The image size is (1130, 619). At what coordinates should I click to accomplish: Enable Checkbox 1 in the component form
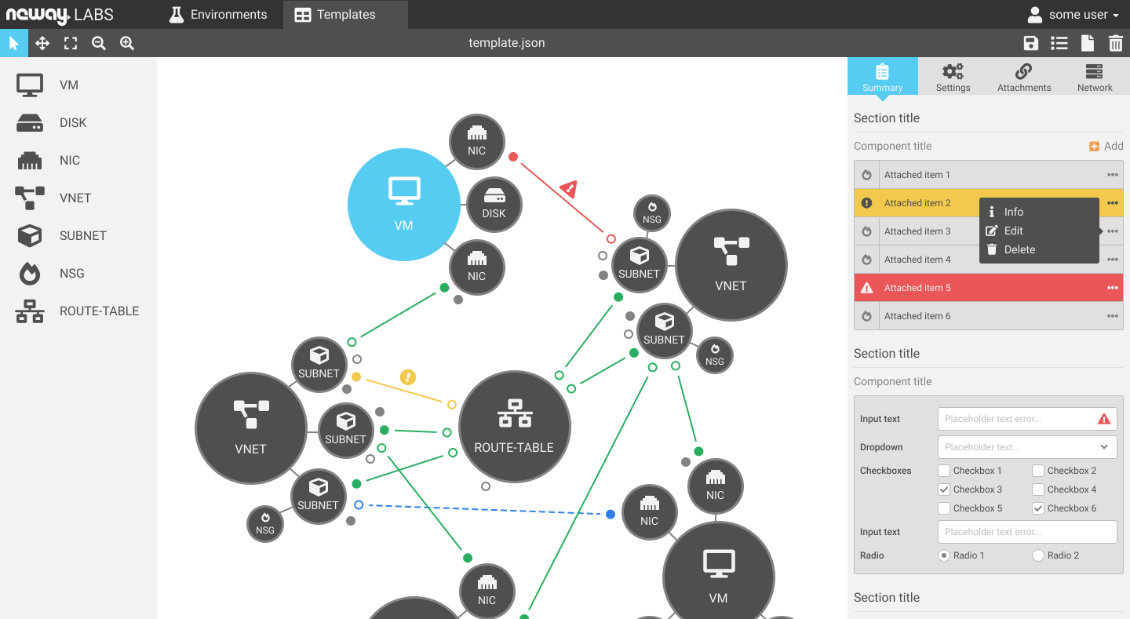pyautogui.click(x=943, y=470)
